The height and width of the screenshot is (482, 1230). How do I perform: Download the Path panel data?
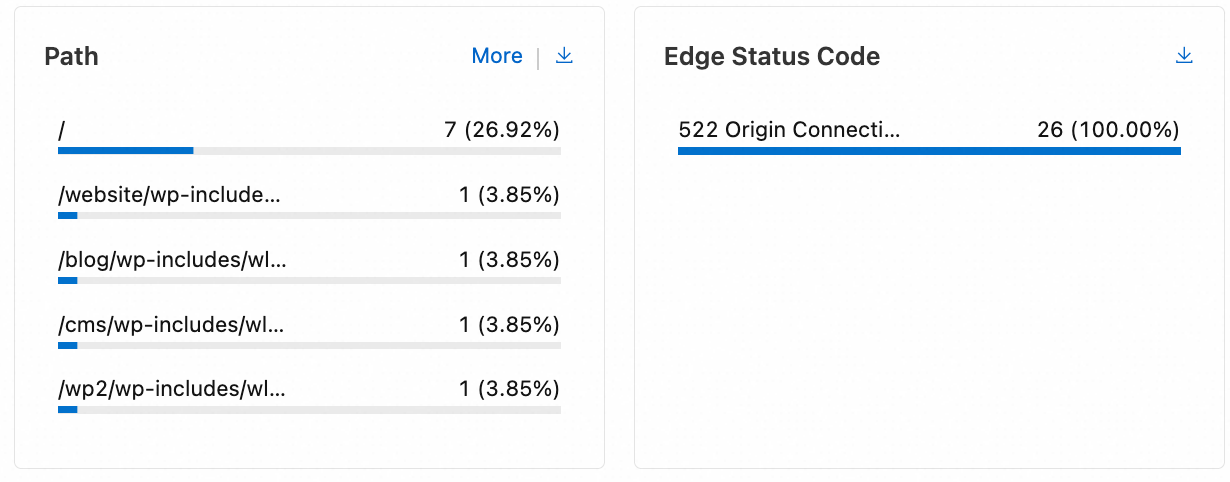pyautogui.click(x=564, y=56)
